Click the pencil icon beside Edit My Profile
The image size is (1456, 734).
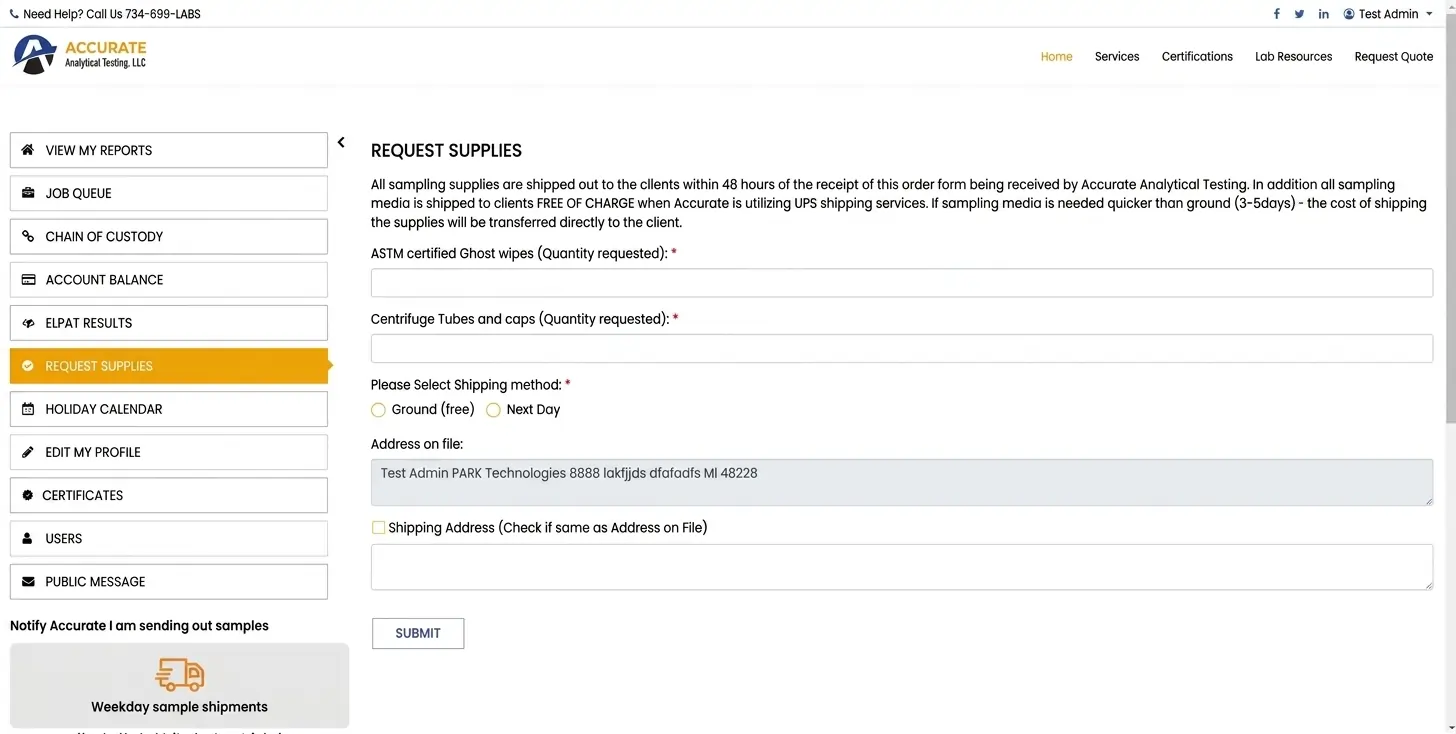[x=28, y=452]
